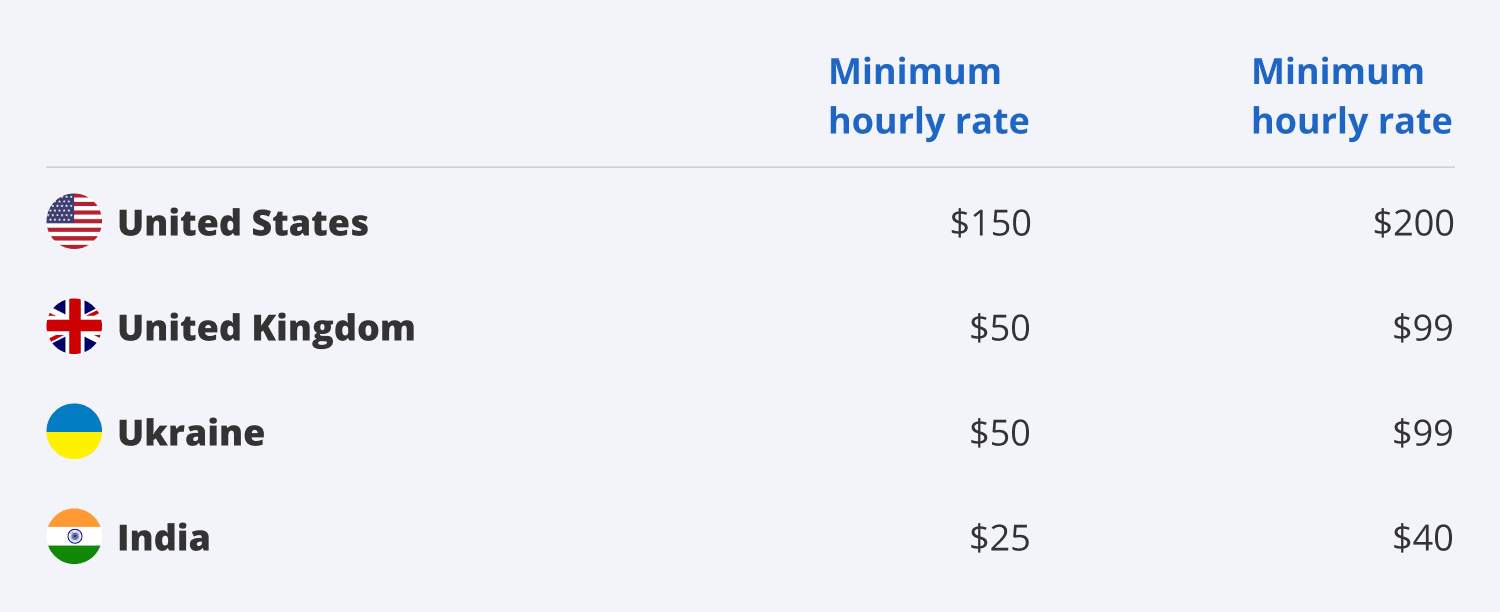Click the Ashoka Chakra wheel on India's flag
This screenshot has height=612, width=1500.
tap(74, 536)
